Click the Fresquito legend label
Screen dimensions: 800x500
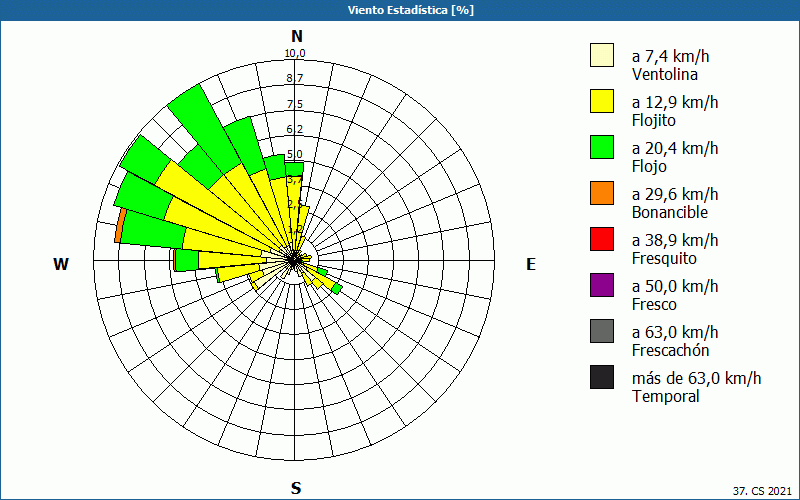click(664, 259)
